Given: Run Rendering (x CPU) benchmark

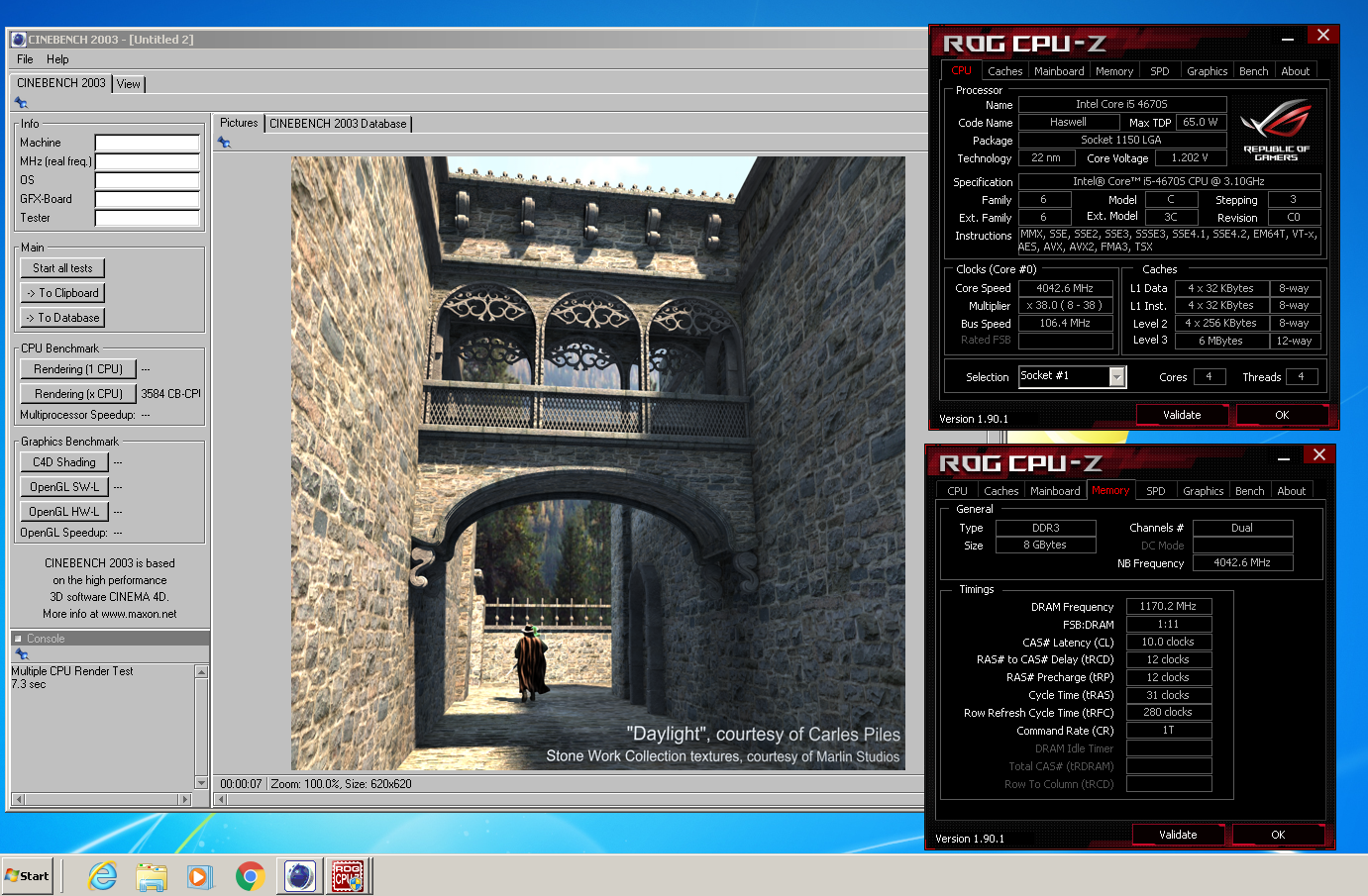Looking at the screenshot, I should click(78, 394).
